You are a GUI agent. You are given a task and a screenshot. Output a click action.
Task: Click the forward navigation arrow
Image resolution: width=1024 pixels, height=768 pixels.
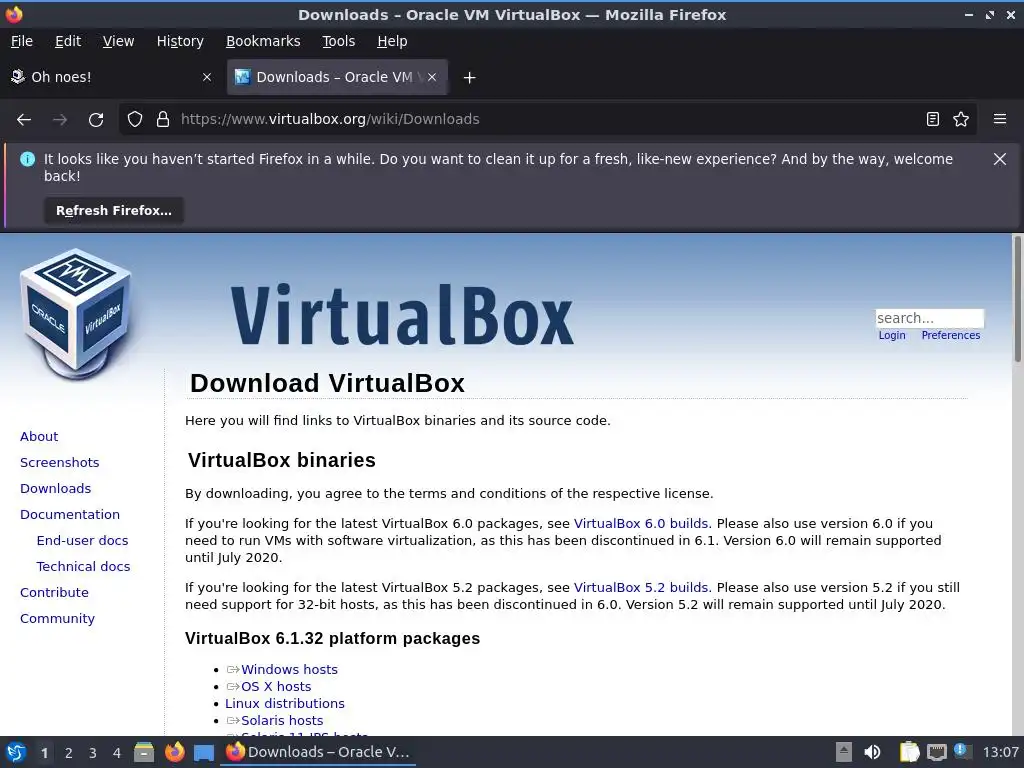(x=60, y=120)
